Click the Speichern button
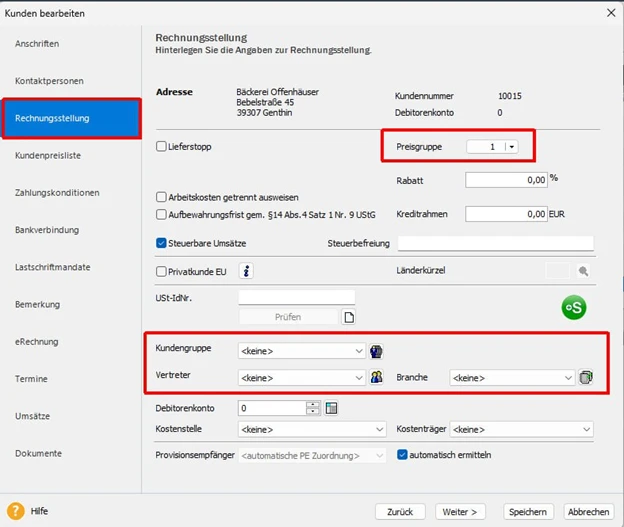Image resolution: width=624 pixels, height=527 pixels. point(528,511)
